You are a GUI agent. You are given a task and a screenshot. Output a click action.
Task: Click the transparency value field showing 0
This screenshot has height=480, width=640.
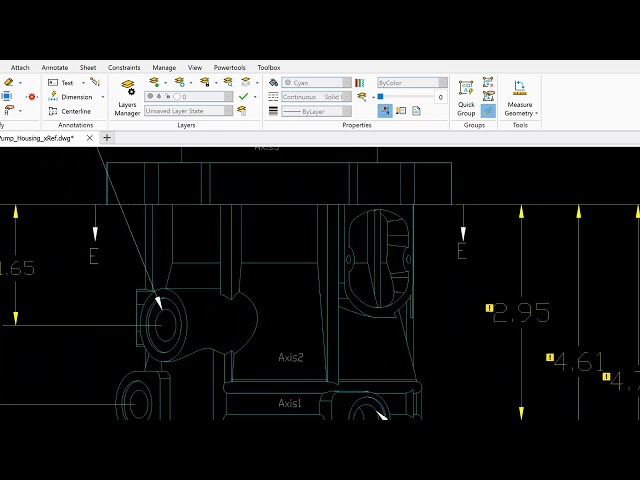[x=440, y=97]
